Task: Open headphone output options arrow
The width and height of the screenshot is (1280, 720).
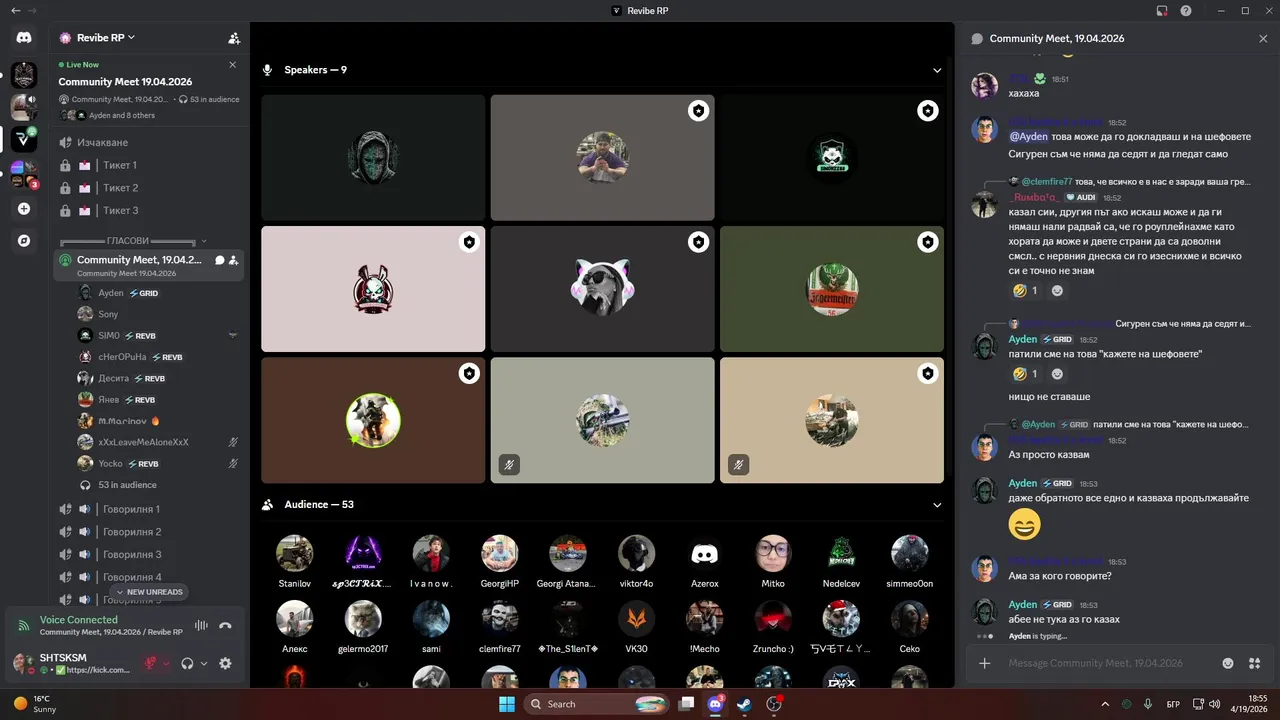Action: [204, 663]
